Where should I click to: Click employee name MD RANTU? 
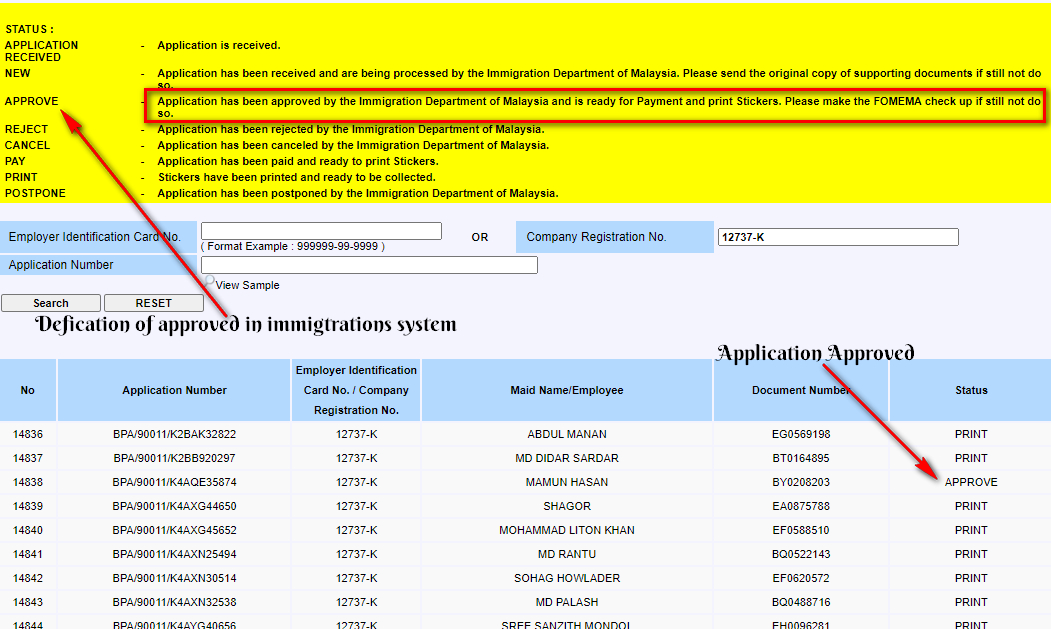[x=567, y=555]
